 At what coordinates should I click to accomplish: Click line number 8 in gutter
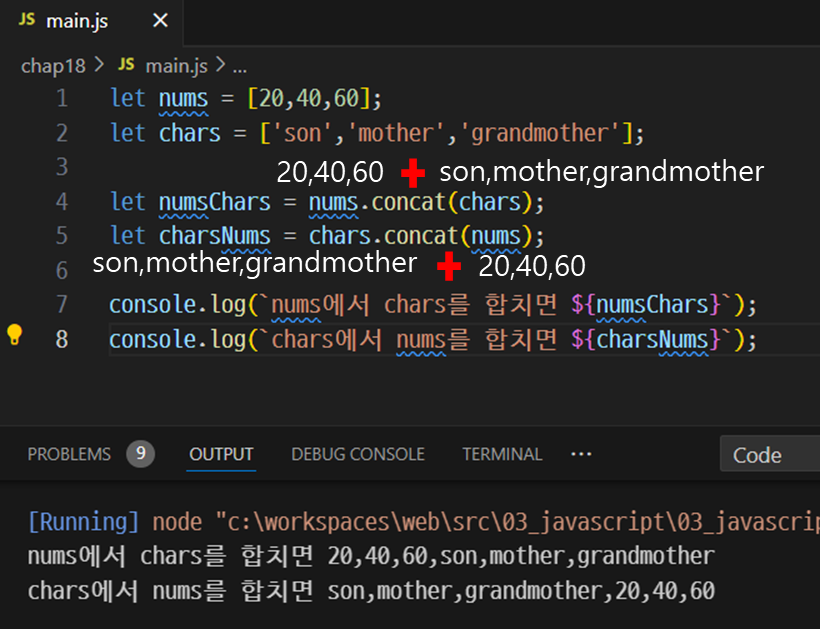(x=62, y=339)
